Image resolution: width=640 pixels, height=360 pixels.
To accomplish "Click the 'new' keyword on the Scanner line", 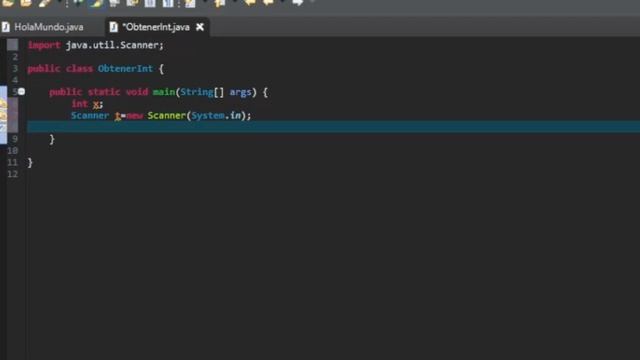I will pyautogui.click(x=134, y=116).
